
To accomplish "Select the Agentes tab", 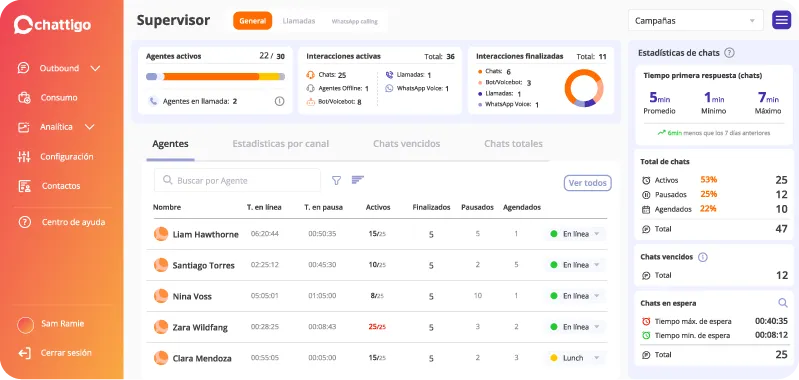I will click(x=170, y=144).
